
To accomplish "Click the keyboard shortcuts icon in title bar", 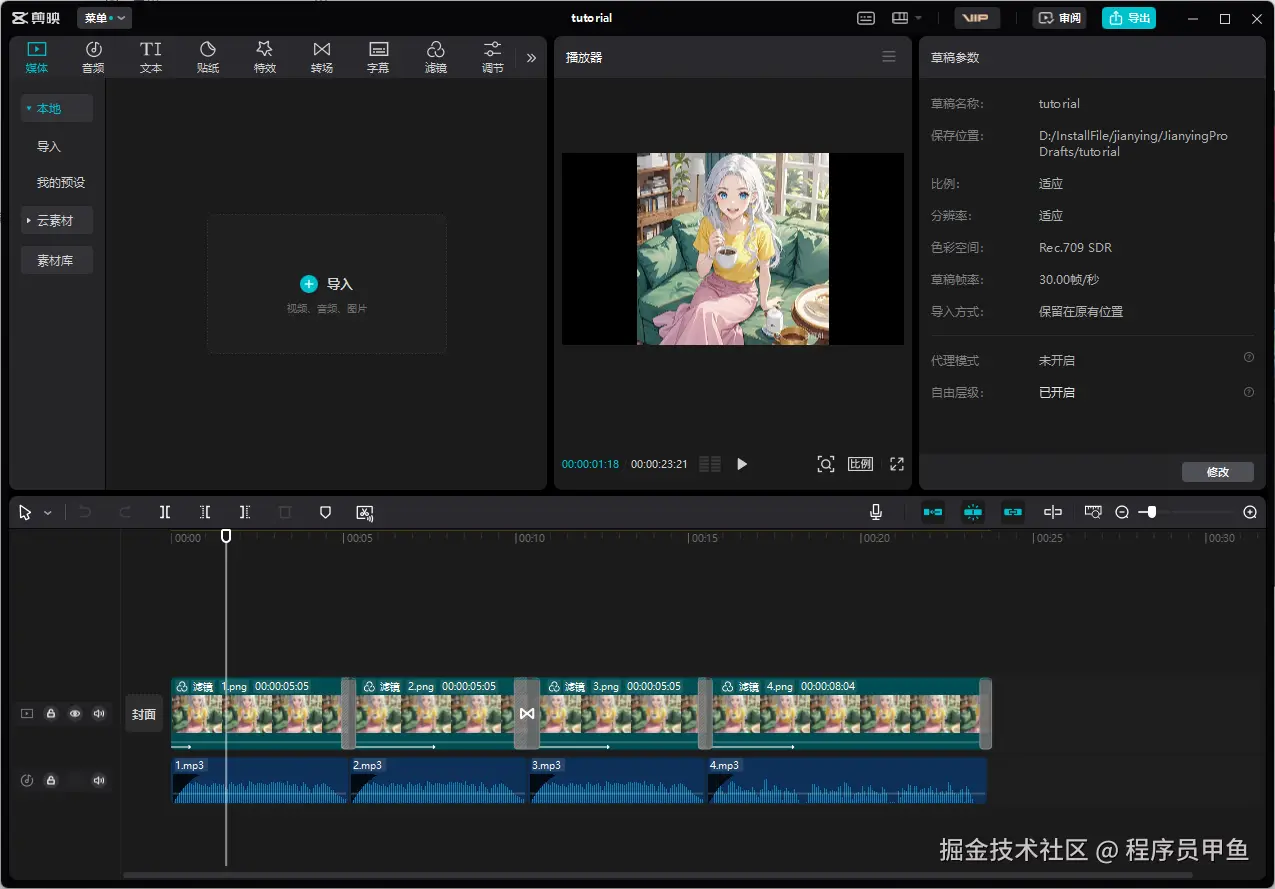I will tap(866, 18).
